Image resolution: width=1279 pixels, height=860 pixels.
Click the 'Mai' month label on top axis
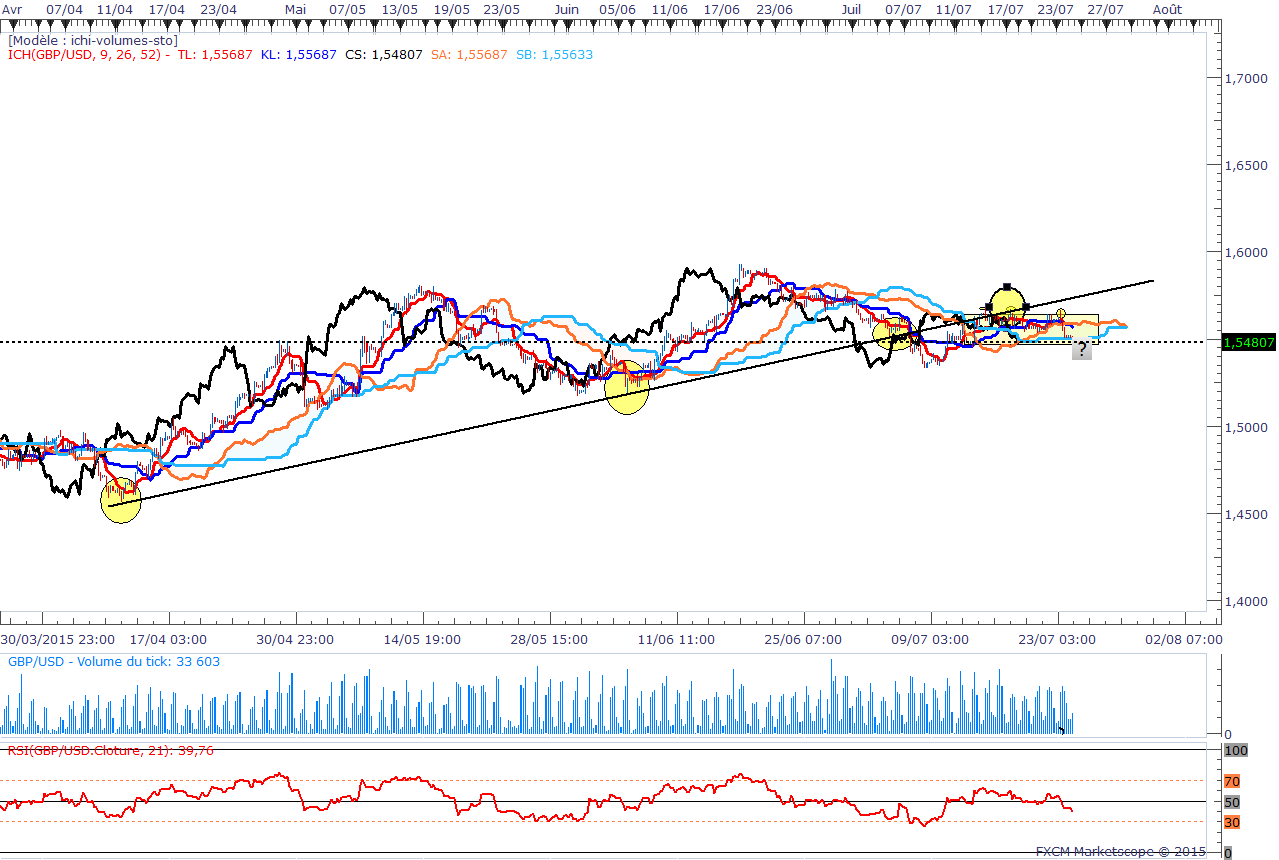tap(295, 8)
